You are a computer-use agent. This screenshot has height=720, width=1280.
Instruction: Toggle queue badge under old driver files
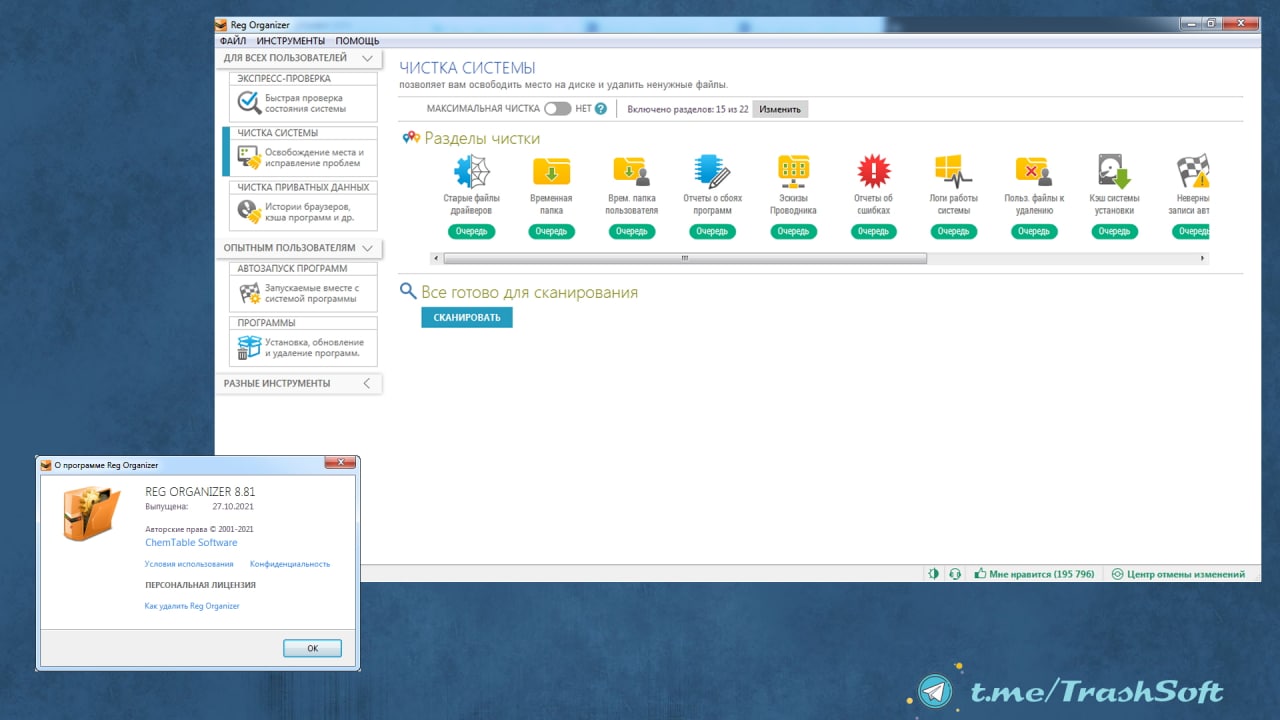(471, 231)
